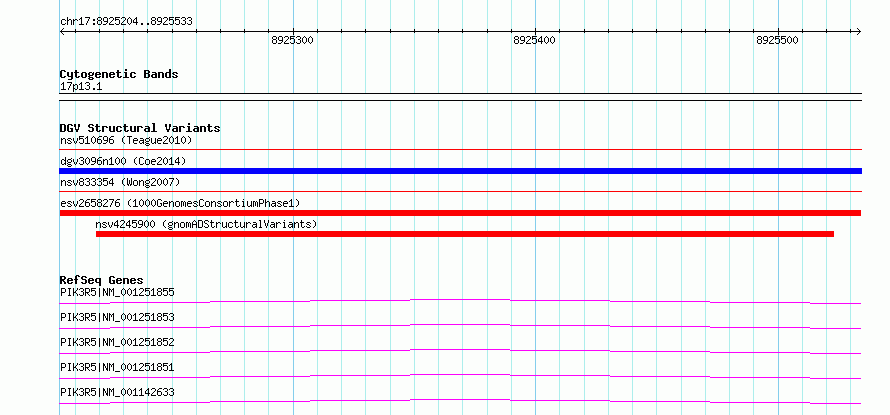890x415 pixels.
Task: Click the magenta NM_001251853 gene line
Action: point(461,326)
